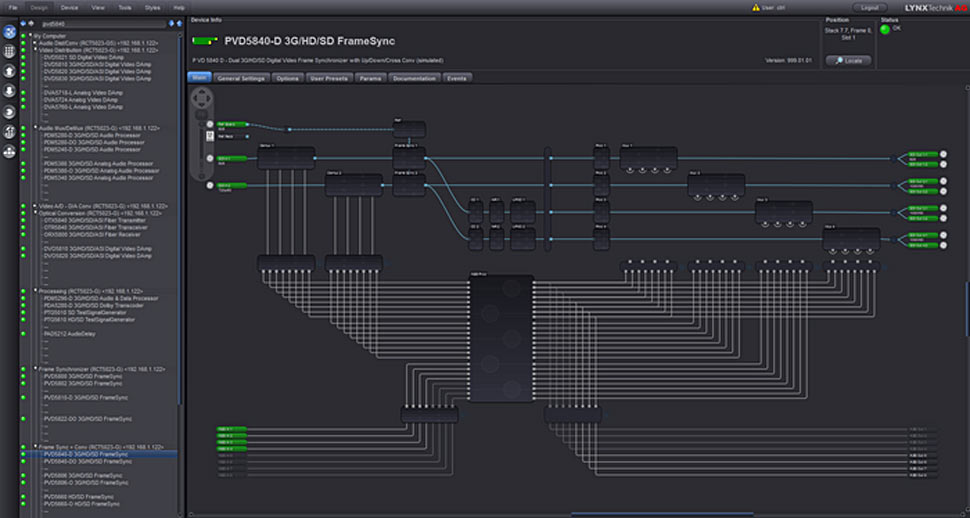
Task: Select PDA5280-D Dolby Transcoder in tree
Action: [x=93, y=305]
